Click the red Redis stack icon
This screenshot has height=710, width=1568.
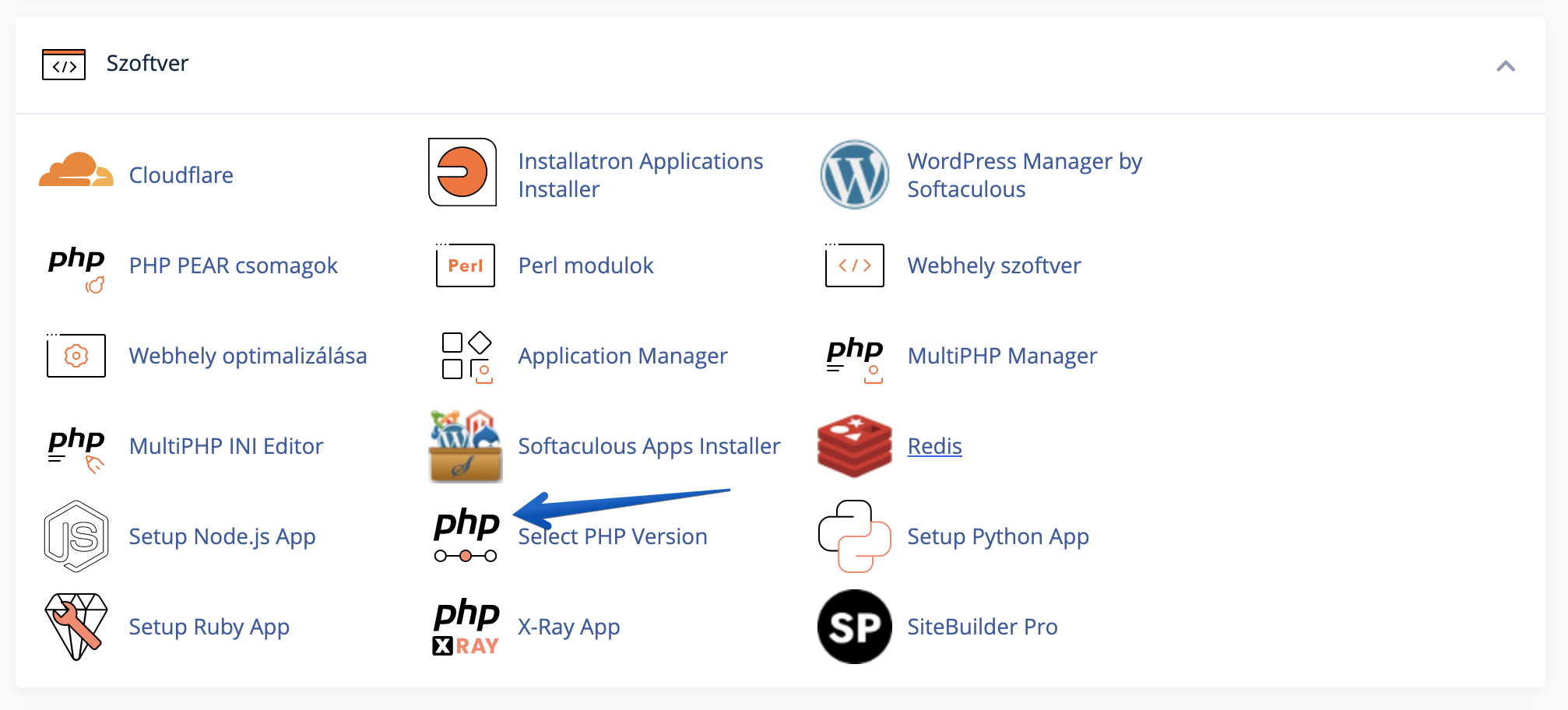pos(855,446)
